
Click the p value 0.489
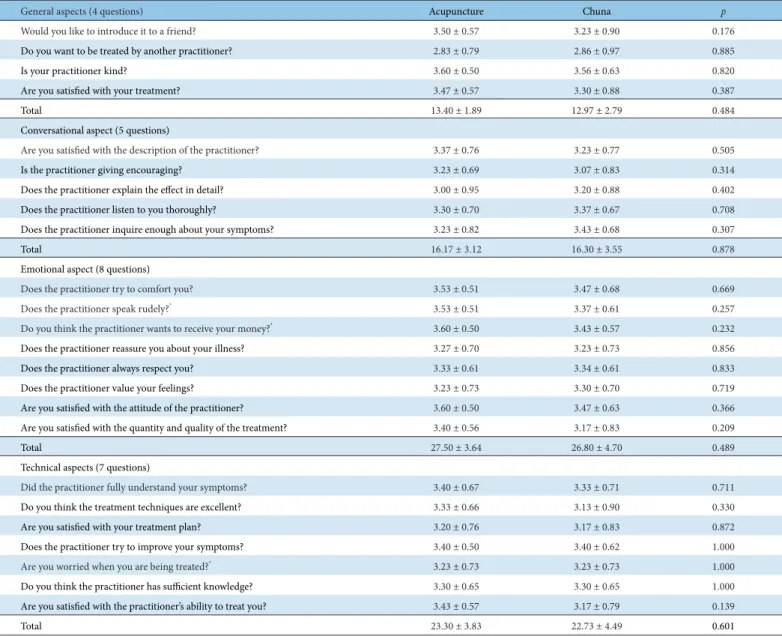click(723, 447)
